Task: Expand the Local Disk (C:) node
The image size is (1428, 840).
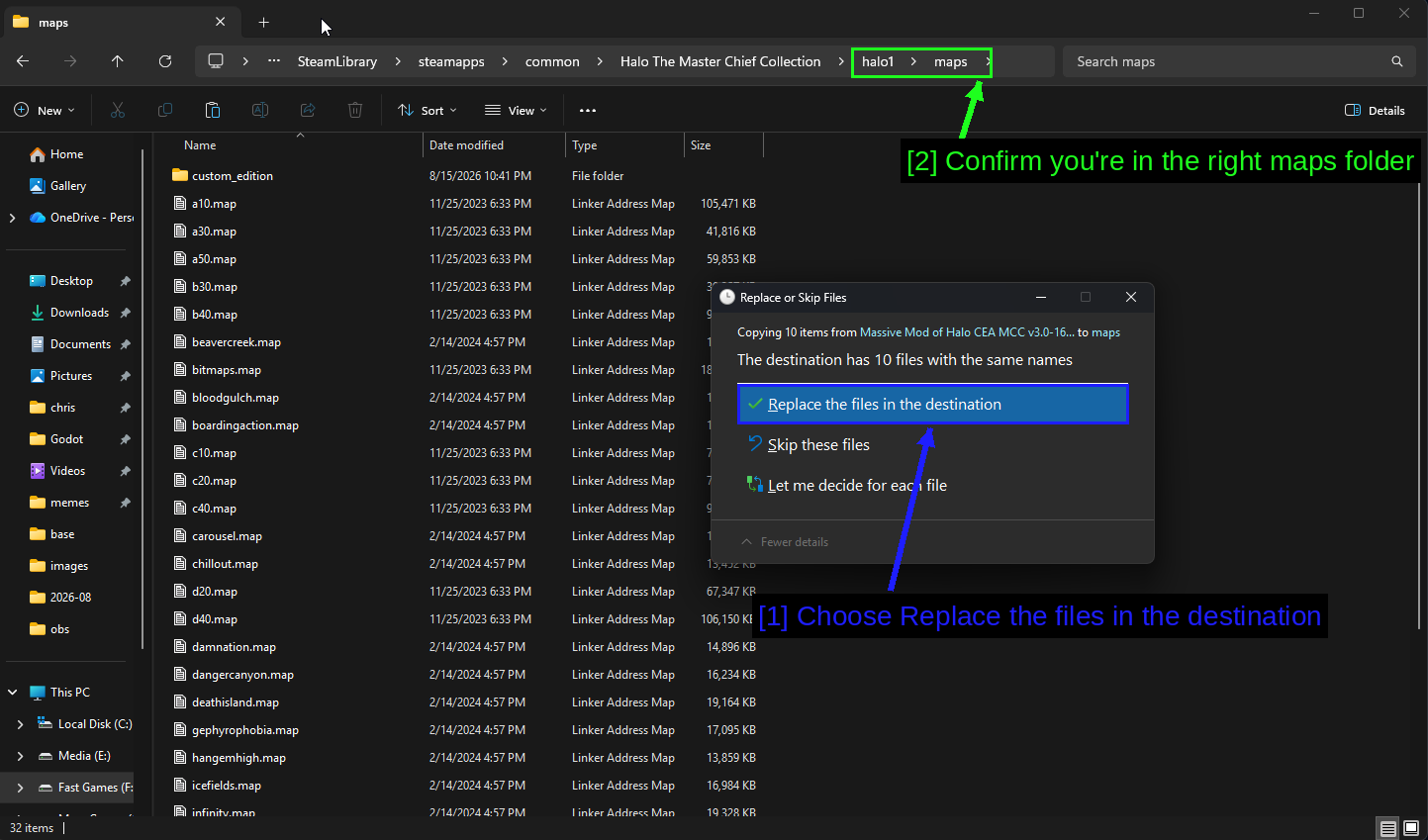Action: [20, 724]
